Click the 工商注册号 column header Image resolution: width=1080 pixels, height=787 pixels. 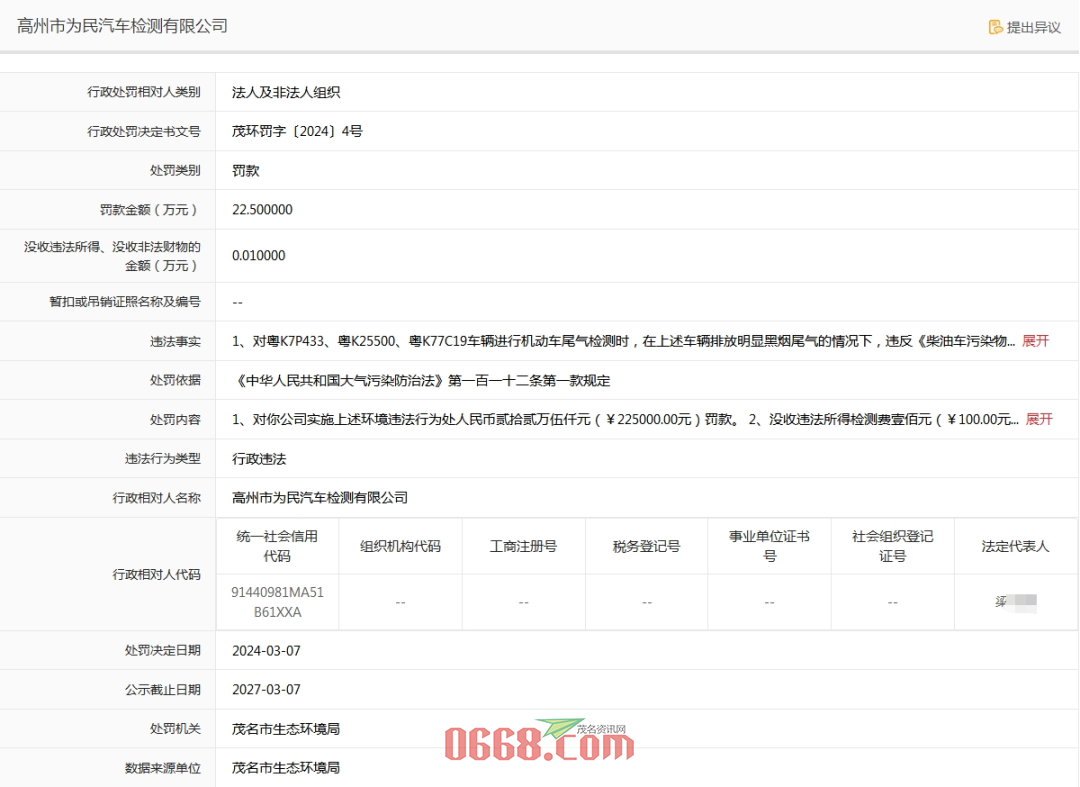point(523,546)
